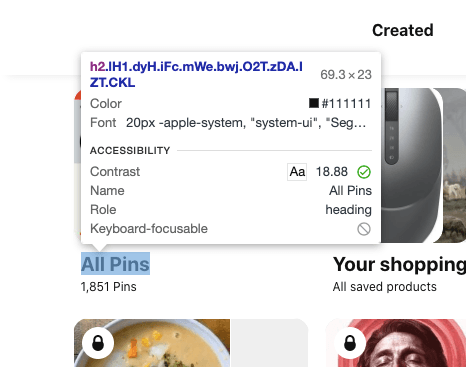Click the black #111111 color swatch
This screenshot has width=466, height=367.
pyautogui.click(x=314, y=103)
